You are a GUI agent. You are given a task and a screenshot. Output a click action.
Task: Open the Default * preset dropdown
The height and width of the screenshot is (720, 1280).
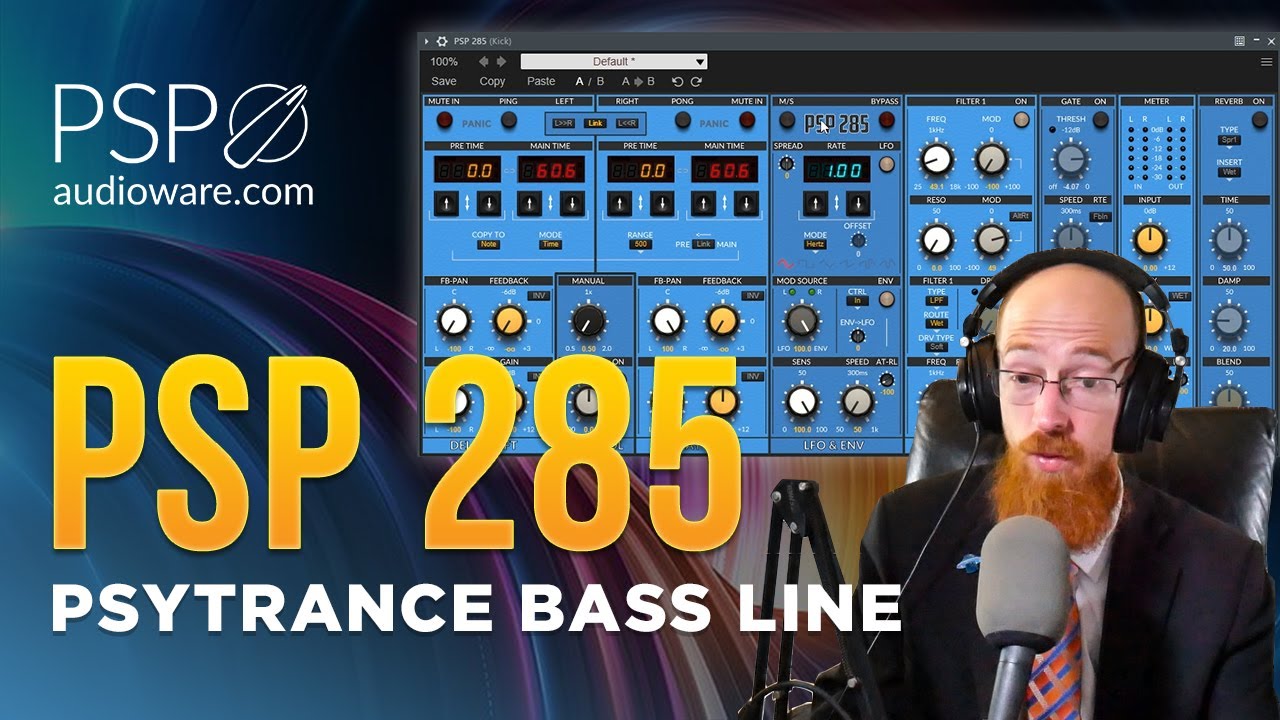click(x=614, y=61)
